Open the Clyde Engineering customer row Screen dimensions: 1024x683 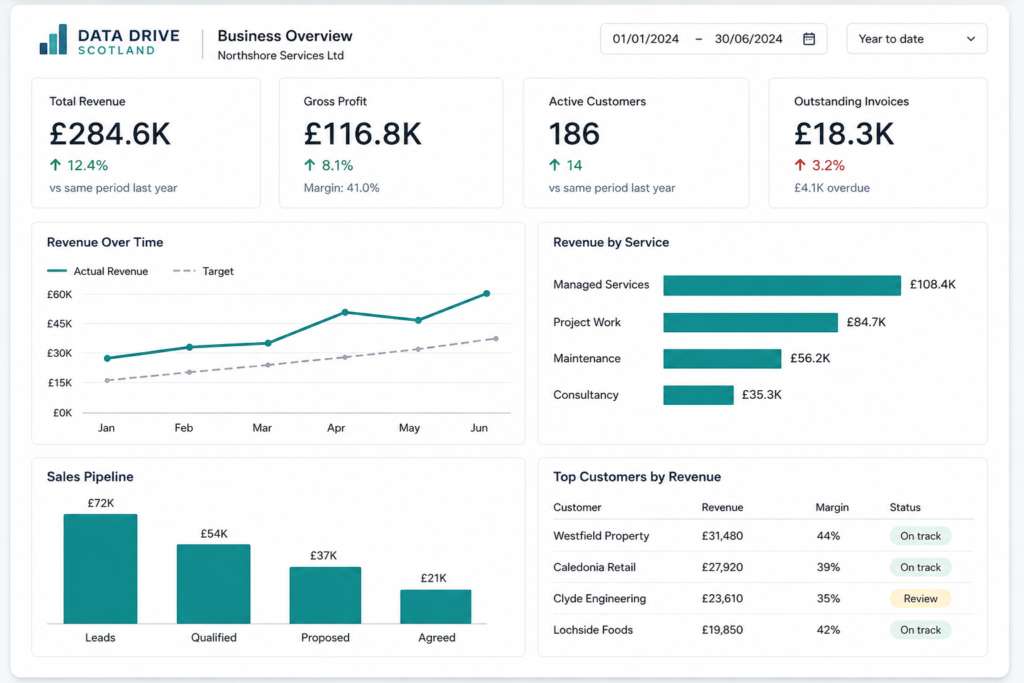tap(763, 599)
